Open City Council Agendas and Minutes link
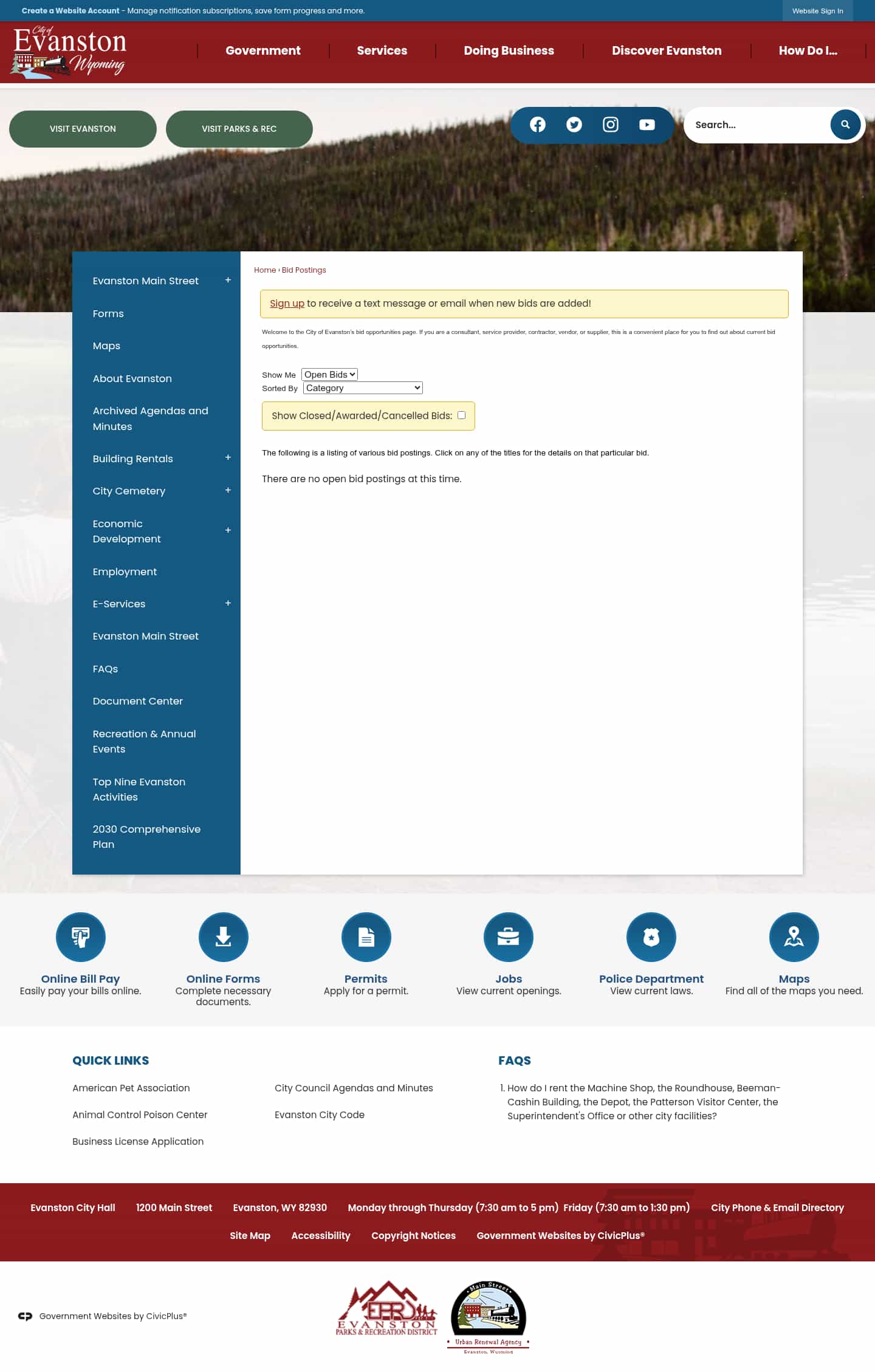Screen dimensions: 875x1372 pyautogui.click(x=354, y=1088)
